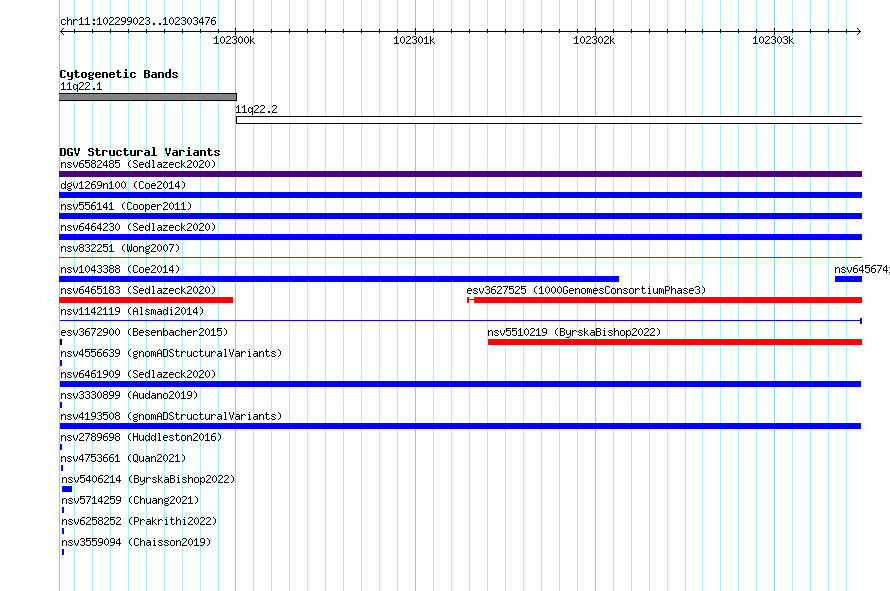Select the gray 11q22.1 band bar
This screenshot has height=591, width=890.
coord(148,97)
